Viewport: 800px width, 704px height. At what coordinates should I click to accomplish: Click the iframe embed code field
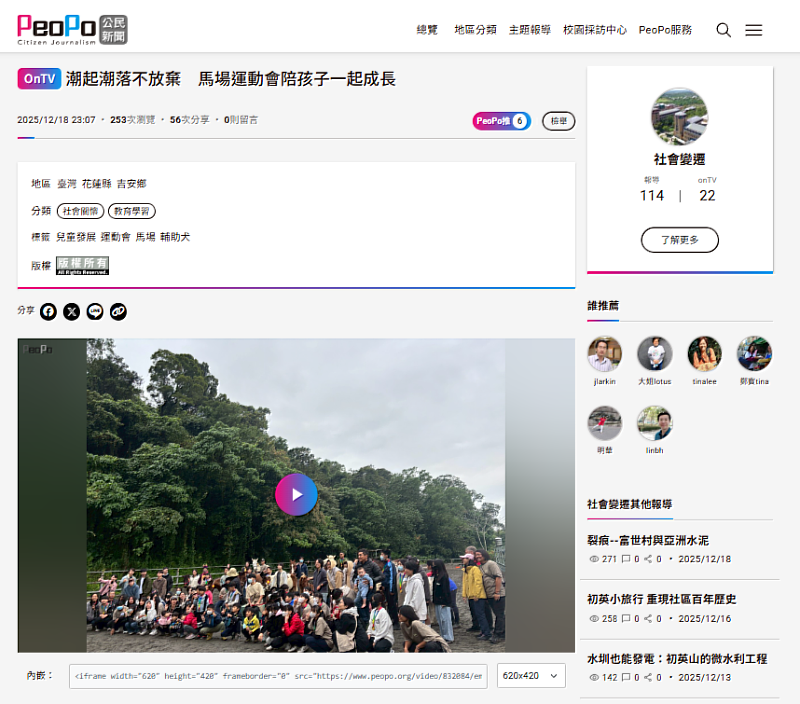pos(277,675)
